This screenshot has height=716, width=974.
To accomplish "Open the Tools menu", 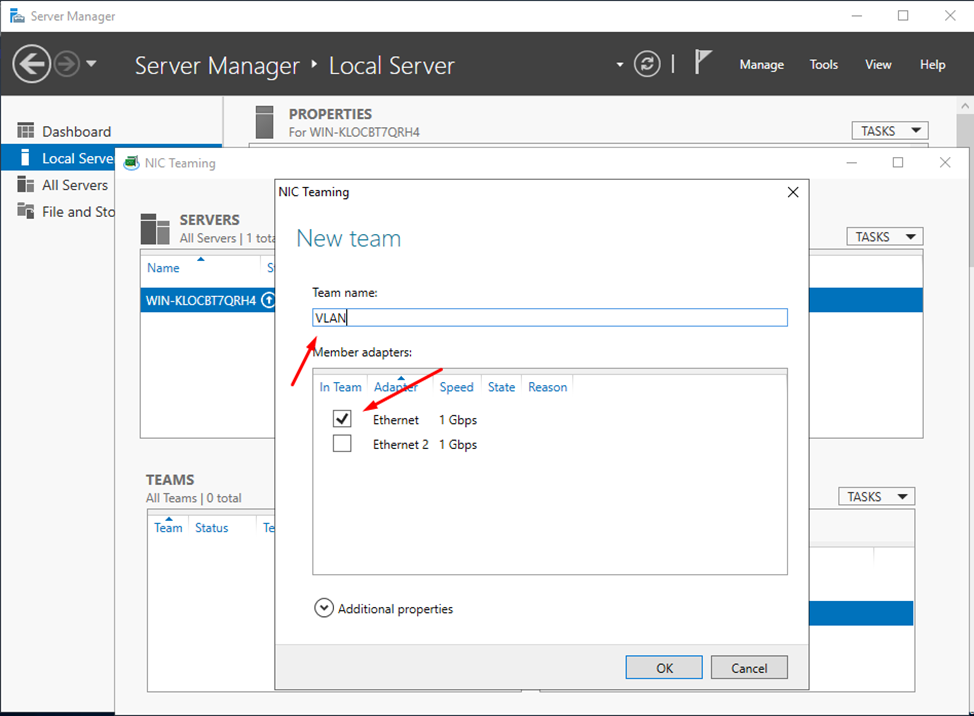I will click(x=823, y=64).
